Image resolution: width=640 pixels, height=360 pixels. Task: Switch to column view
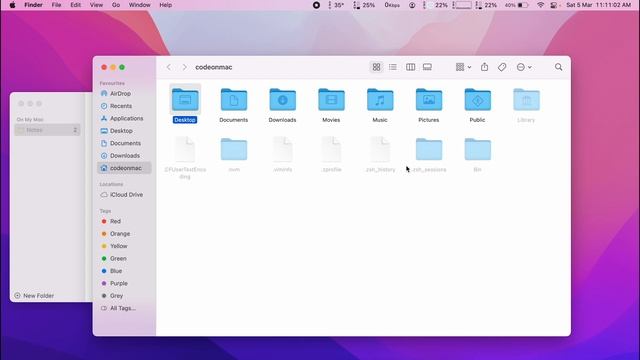click(x=410, y=67)
